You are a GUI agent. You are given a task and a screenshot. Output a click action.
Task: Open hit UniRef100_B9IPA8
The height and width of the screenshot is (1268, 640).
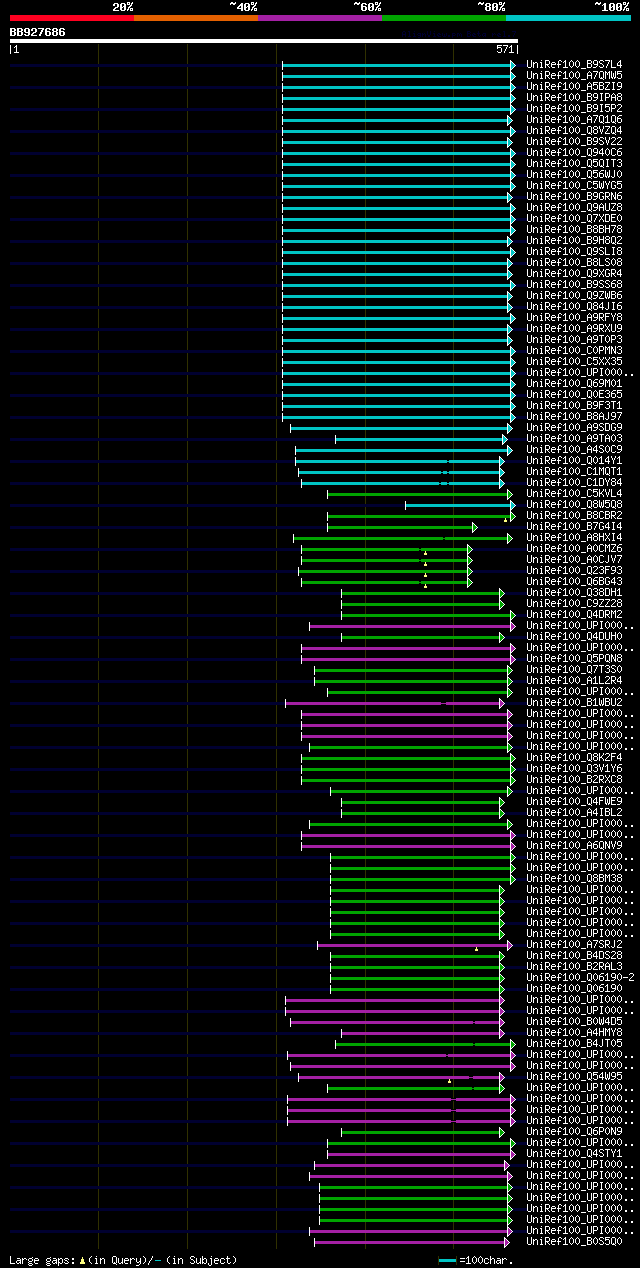(574, 97)
